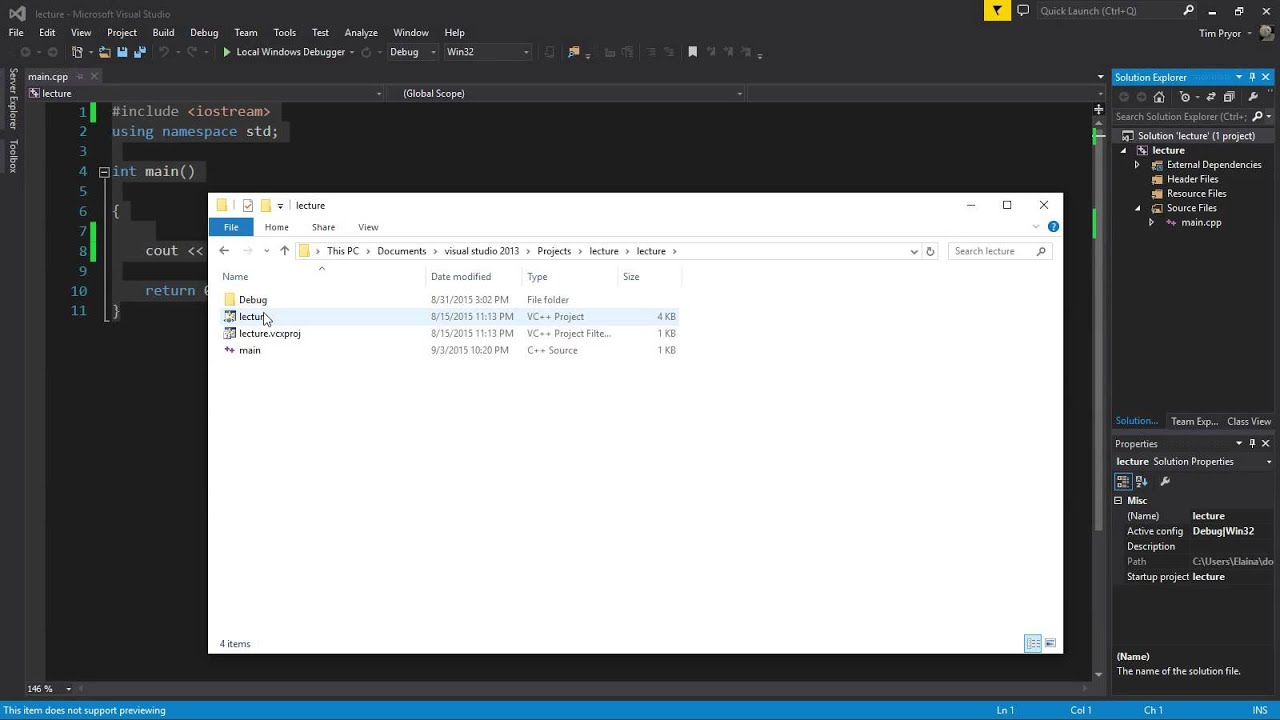
Task: Click Documents in the breadcrumb path
Action: [x=401, y=251]
